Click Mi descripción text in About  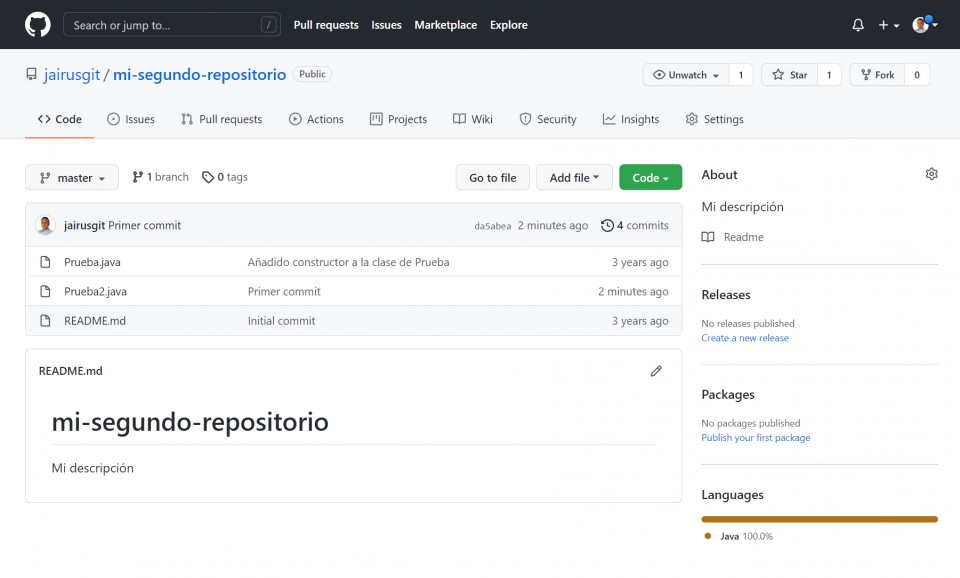(743, 207)
